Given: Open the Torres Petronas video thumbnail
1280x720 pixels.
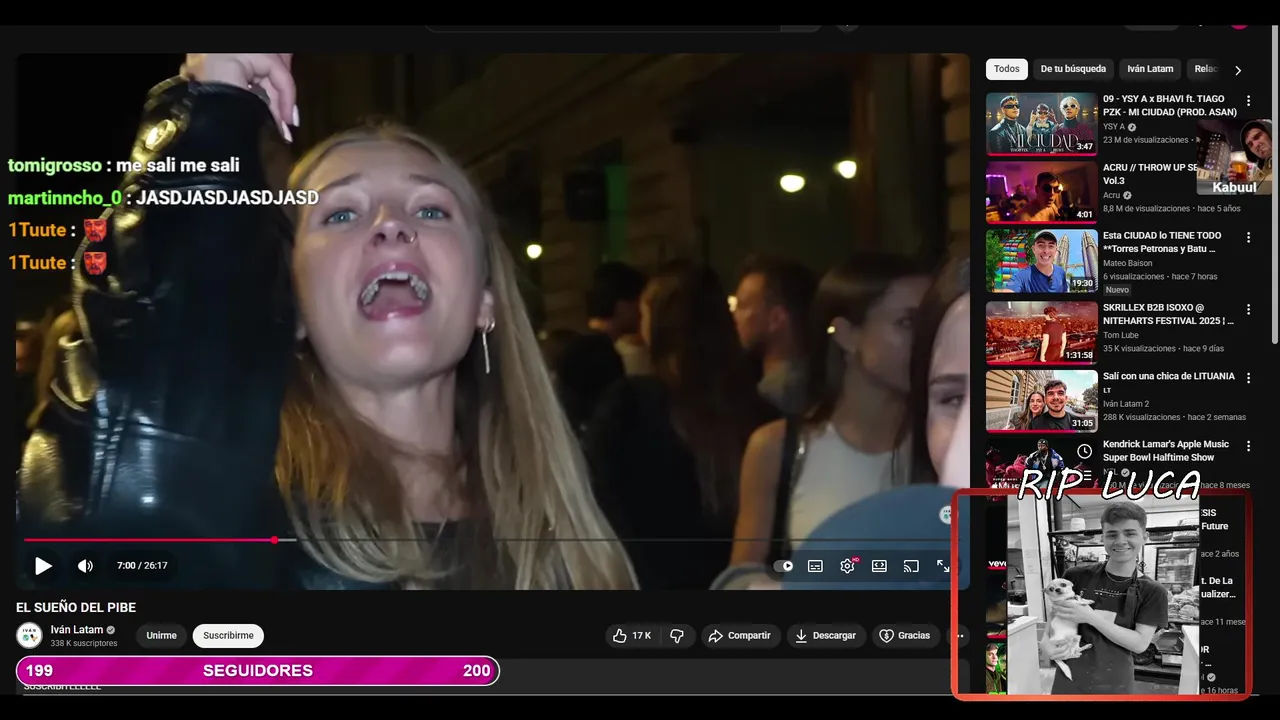Looking at the screenshot, I should [x=1042, y=261].
